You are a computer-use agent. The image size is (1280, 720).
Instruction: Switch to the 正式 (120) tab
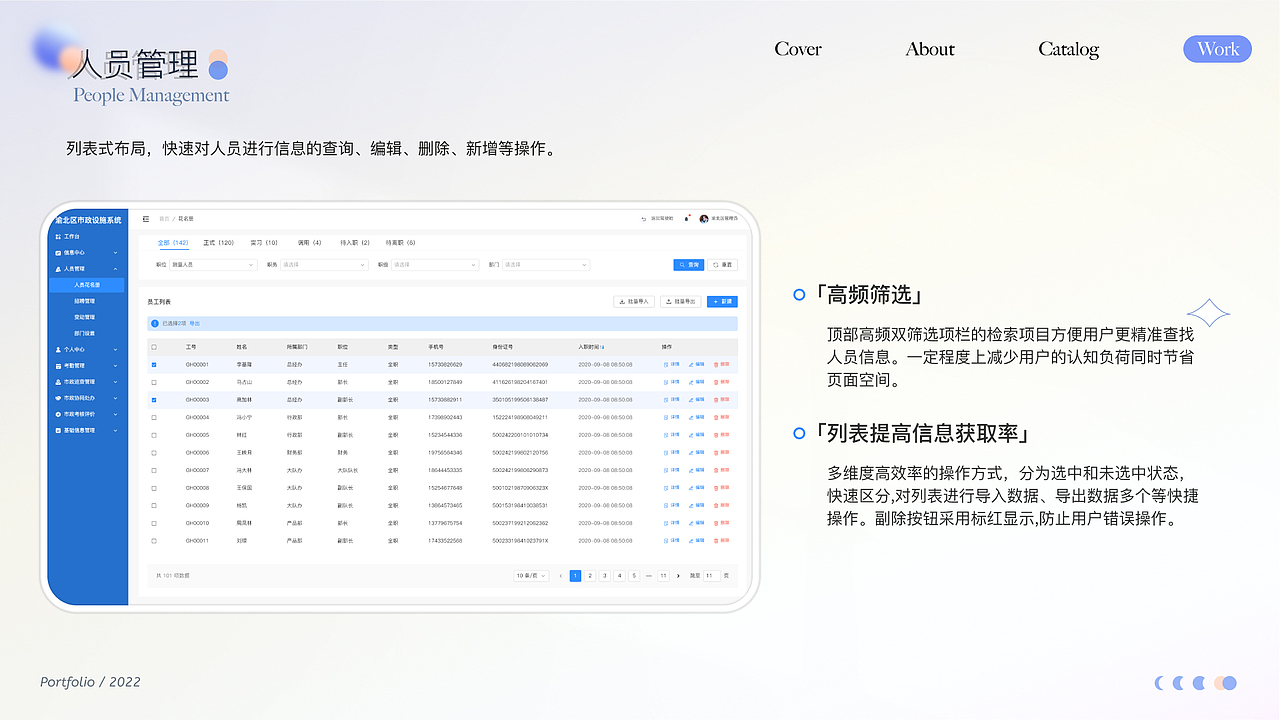[x=218, y=243]
